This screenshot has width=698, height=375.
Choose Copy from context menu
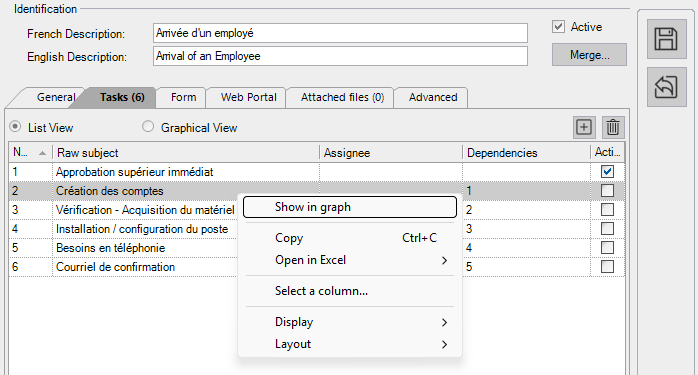[x=350, y=238]
